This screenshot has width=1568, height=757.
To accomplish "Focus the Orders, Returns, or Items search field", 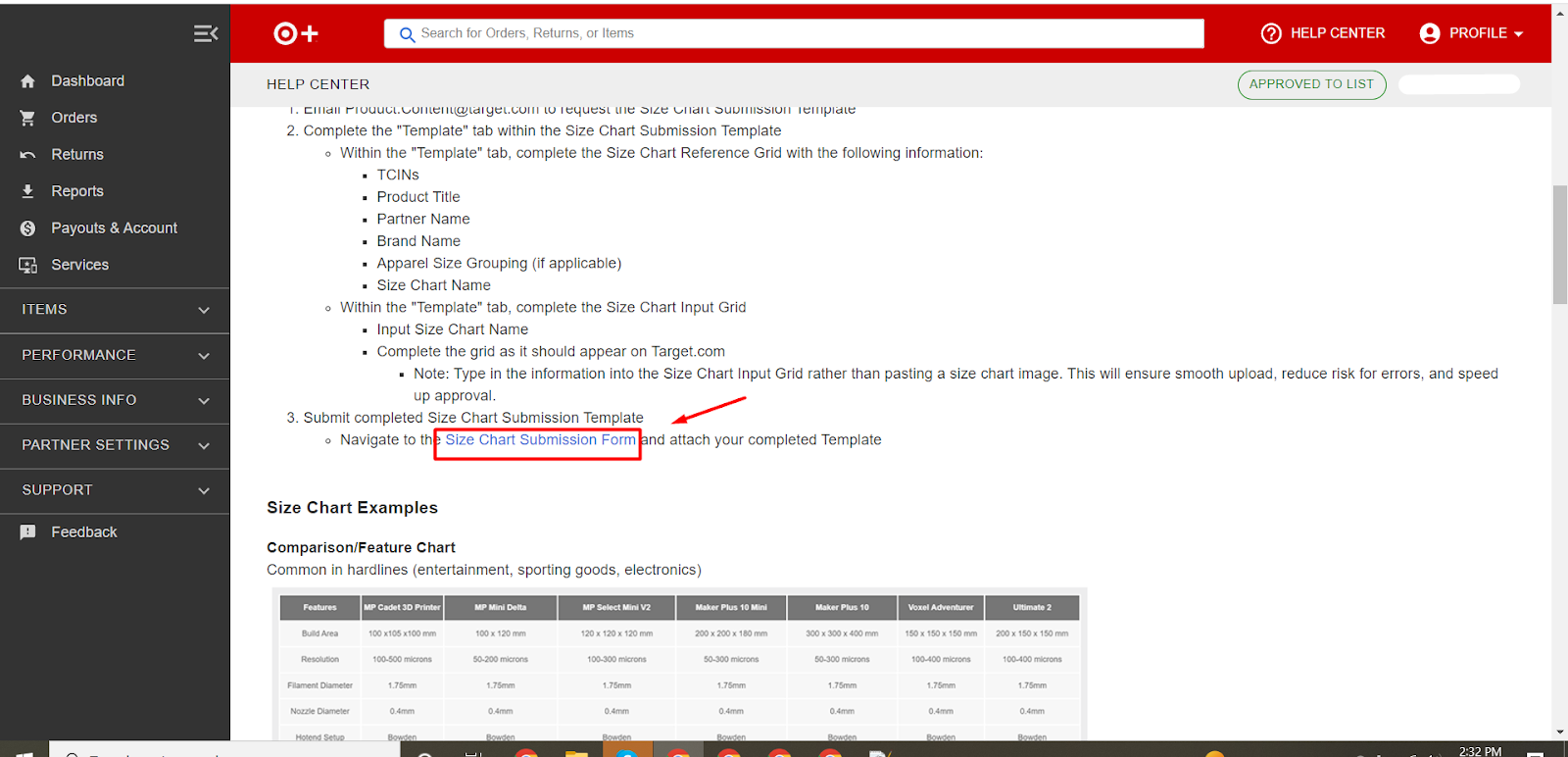I will click(x=794, y=33).
